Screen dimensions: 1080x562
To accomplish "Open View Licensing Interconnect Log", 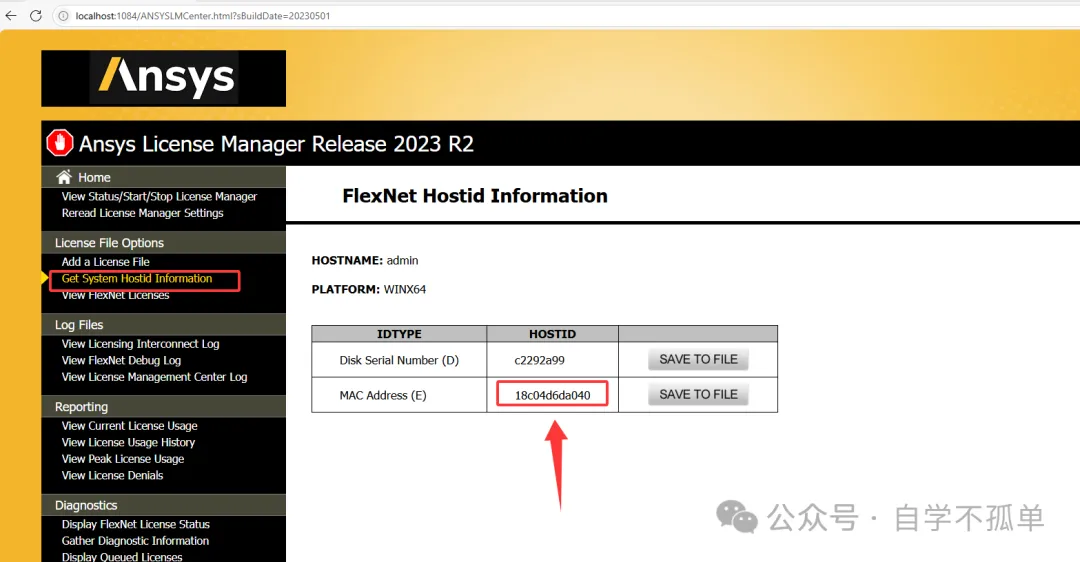I will coord(141,344).
